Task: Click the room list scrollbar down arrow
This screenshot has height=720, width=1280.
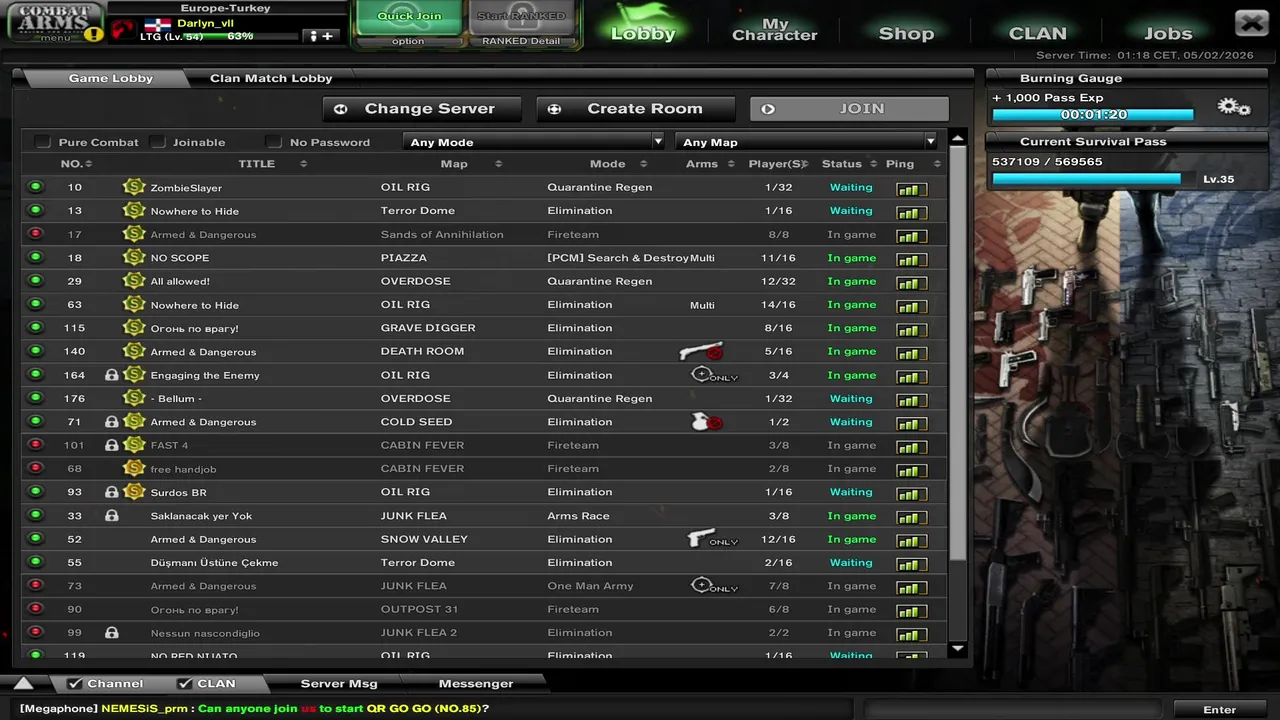Action: click(957, 649)
